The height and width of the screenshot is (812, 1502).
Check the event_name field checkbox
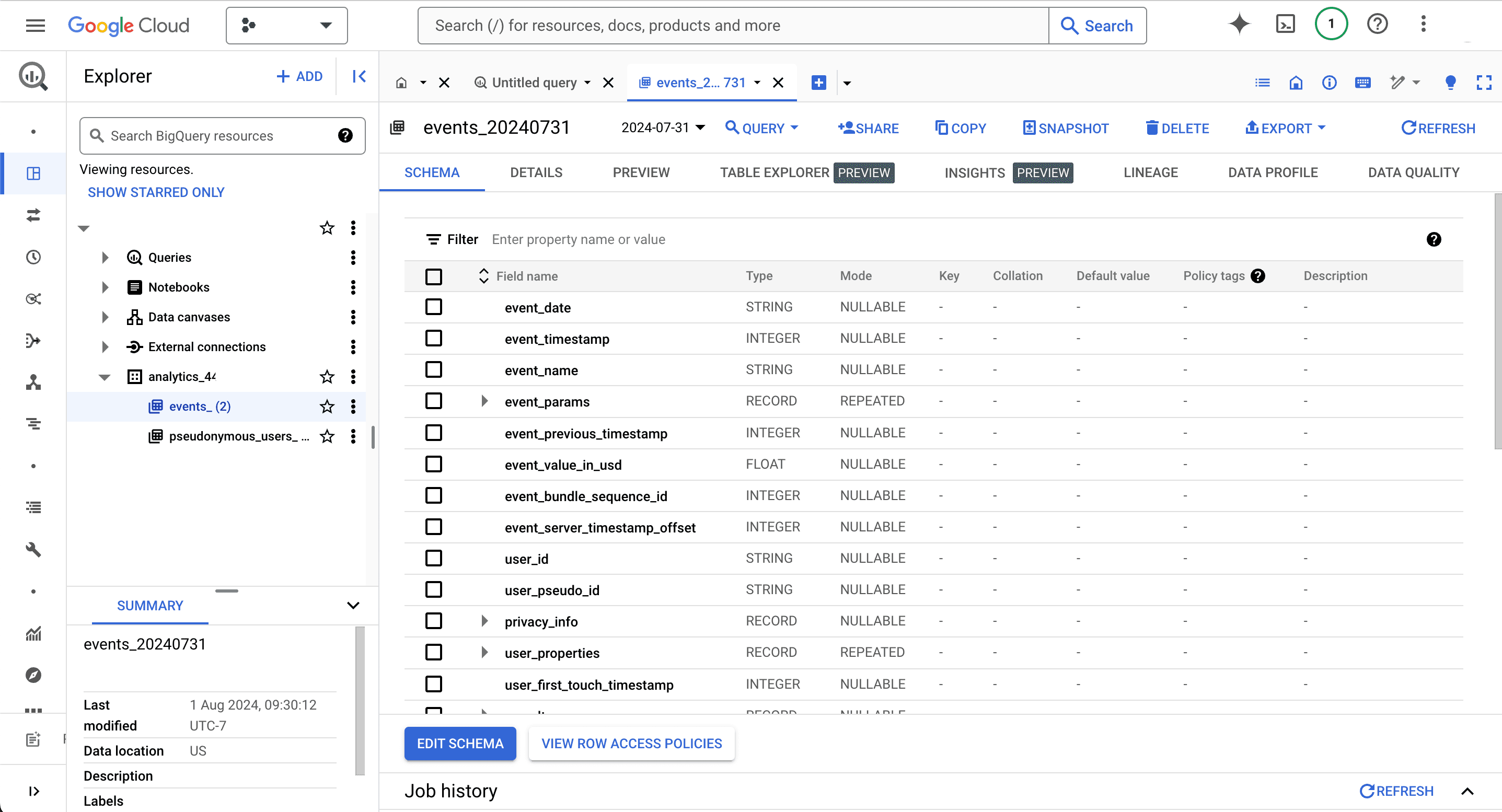434,369
